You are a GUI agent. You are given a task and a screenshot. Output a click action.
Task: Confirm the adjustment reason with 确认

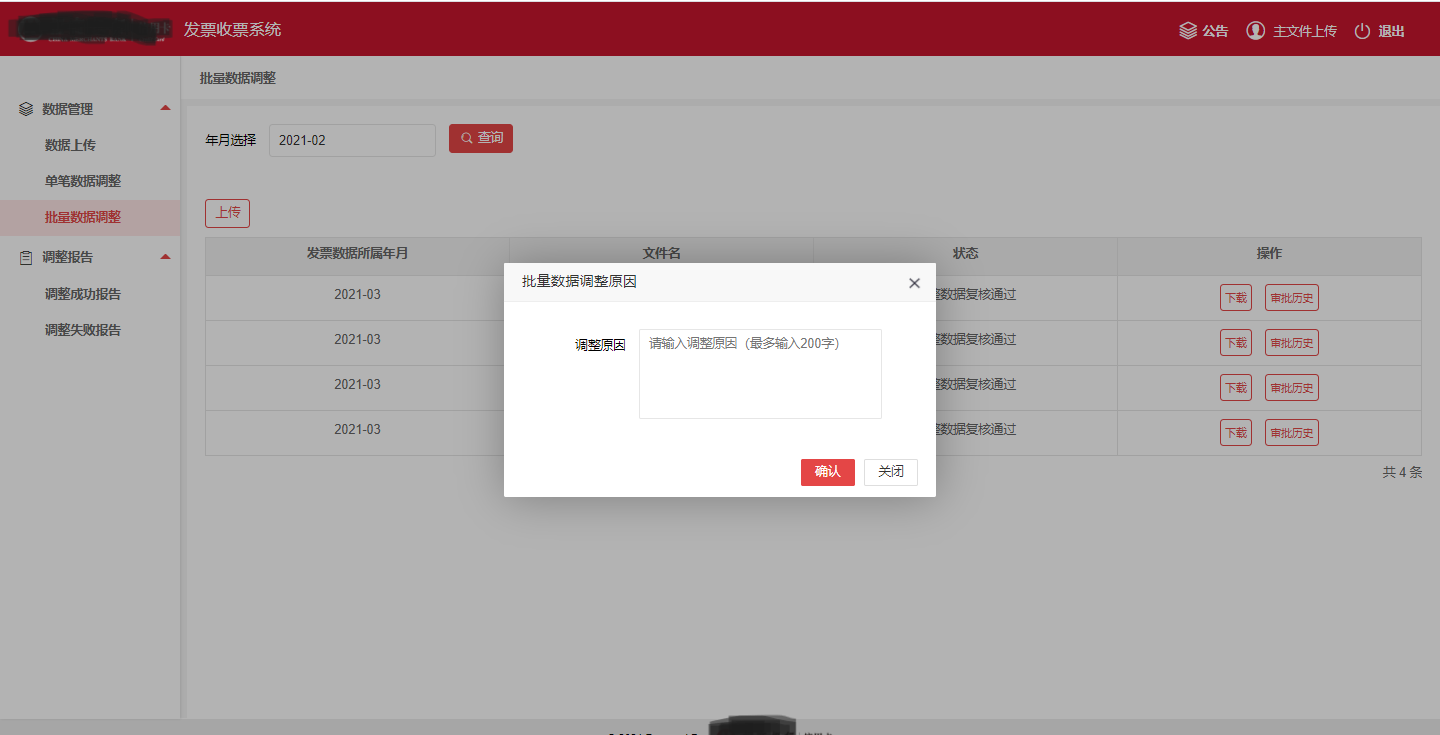coord(828,472)
